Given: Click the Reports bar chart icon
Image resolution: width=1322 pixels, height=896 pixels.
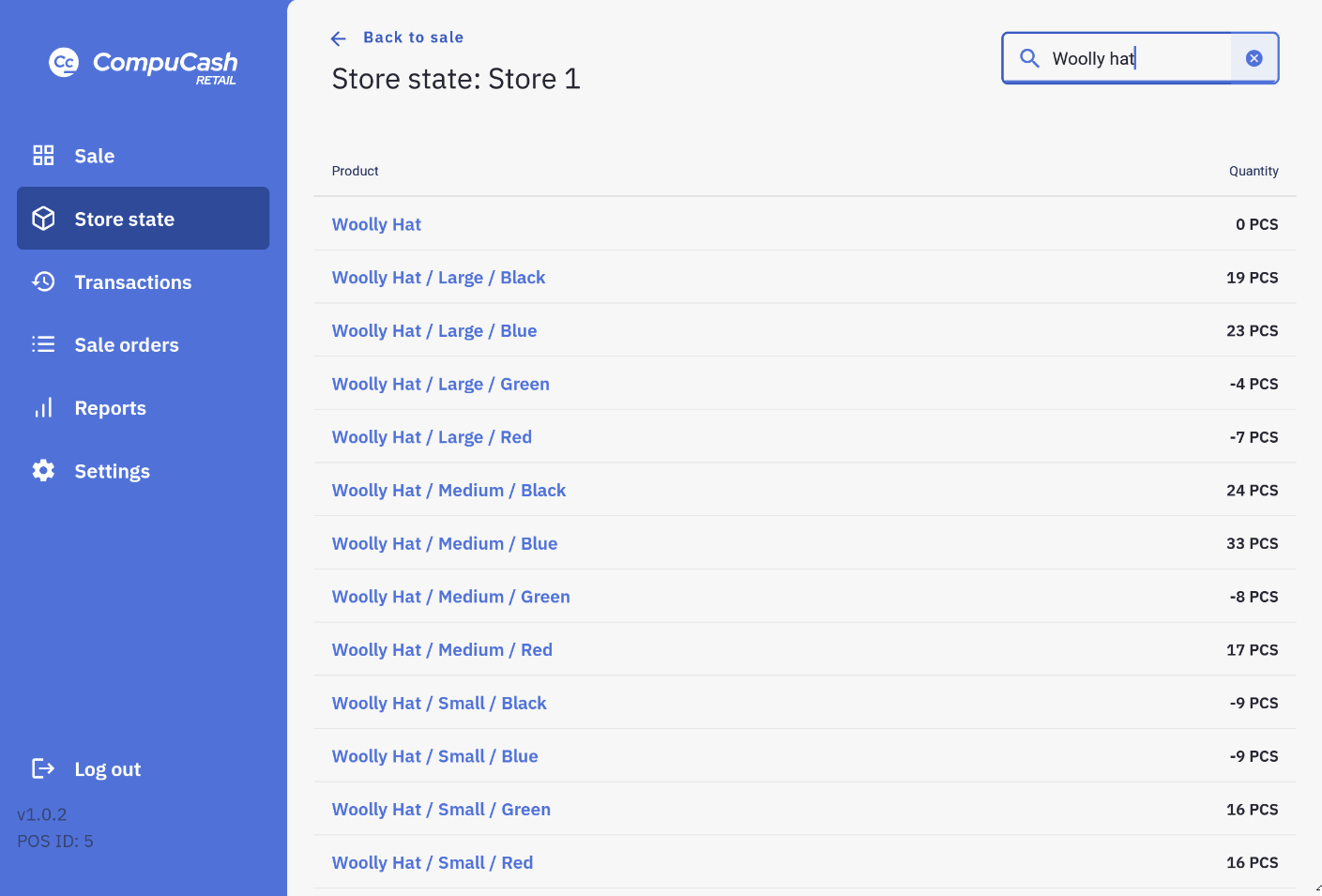Looking at the screenshot, I should pos(43,408).
